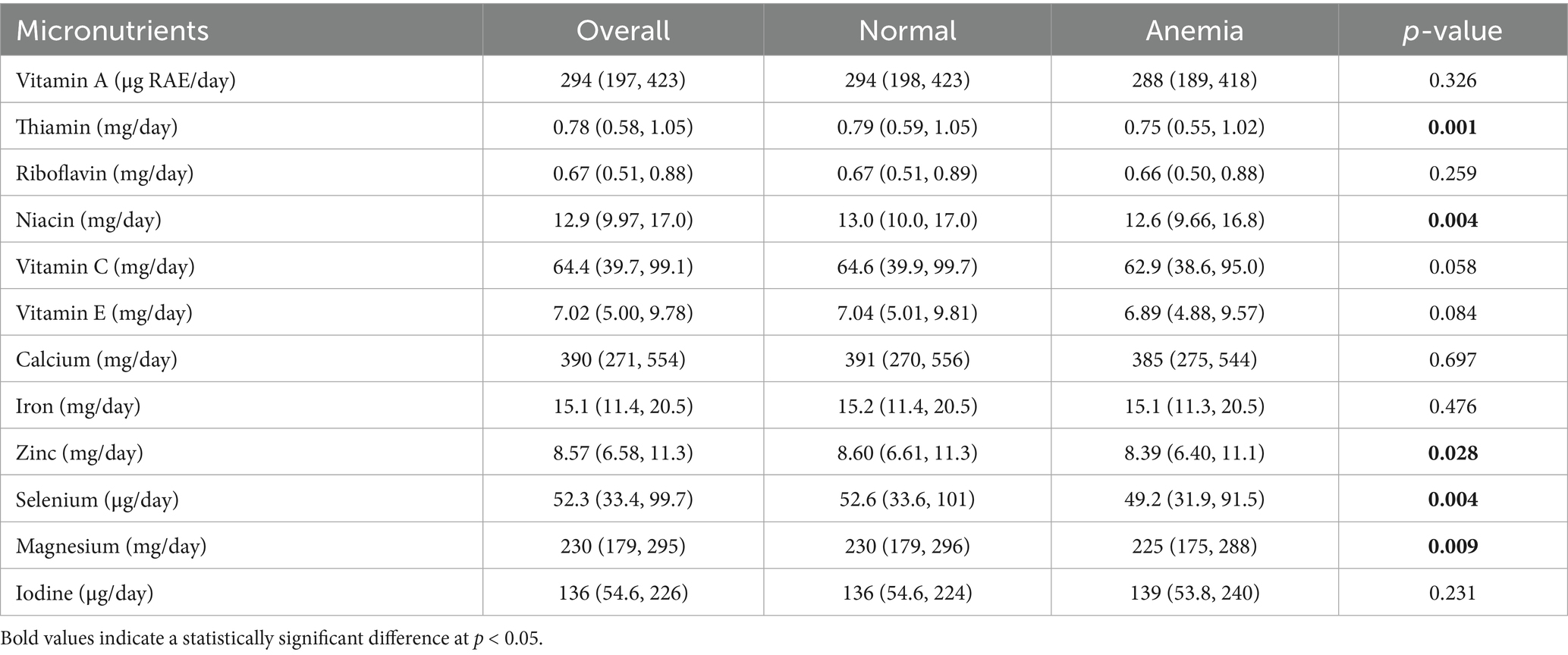Click the Overall column header

pyautogui.click(x=623, y=30)
